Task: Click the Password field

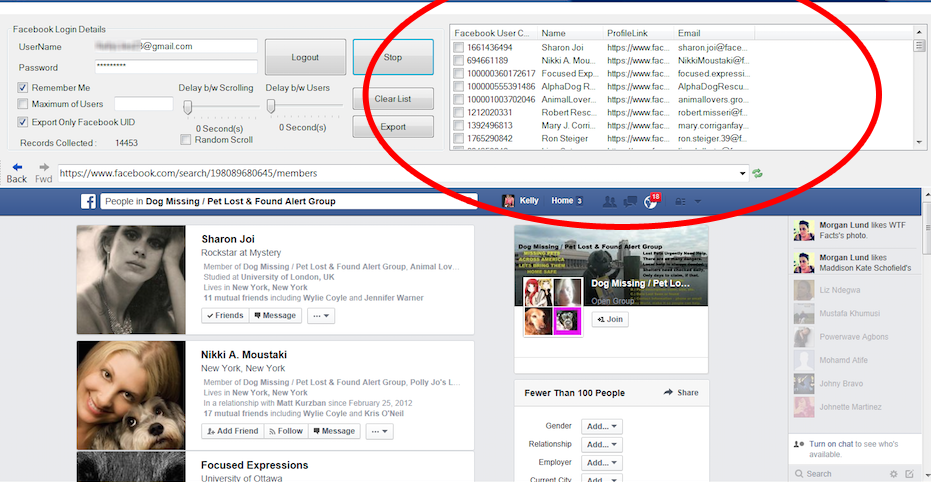Action: click(176, 66)
